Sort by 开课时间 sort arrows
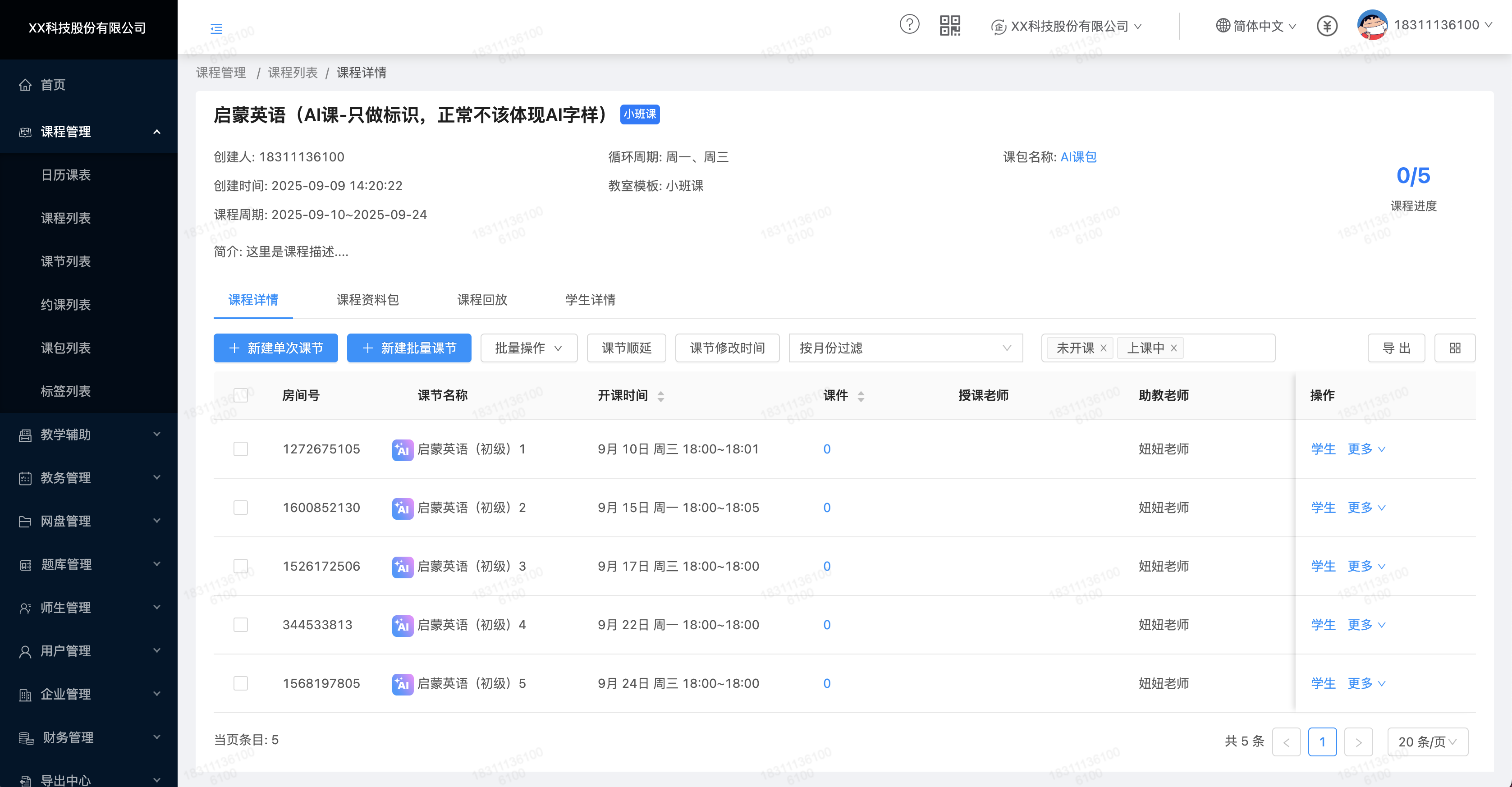This screenshot has width=1512, height=787. (x=660, y=396)
